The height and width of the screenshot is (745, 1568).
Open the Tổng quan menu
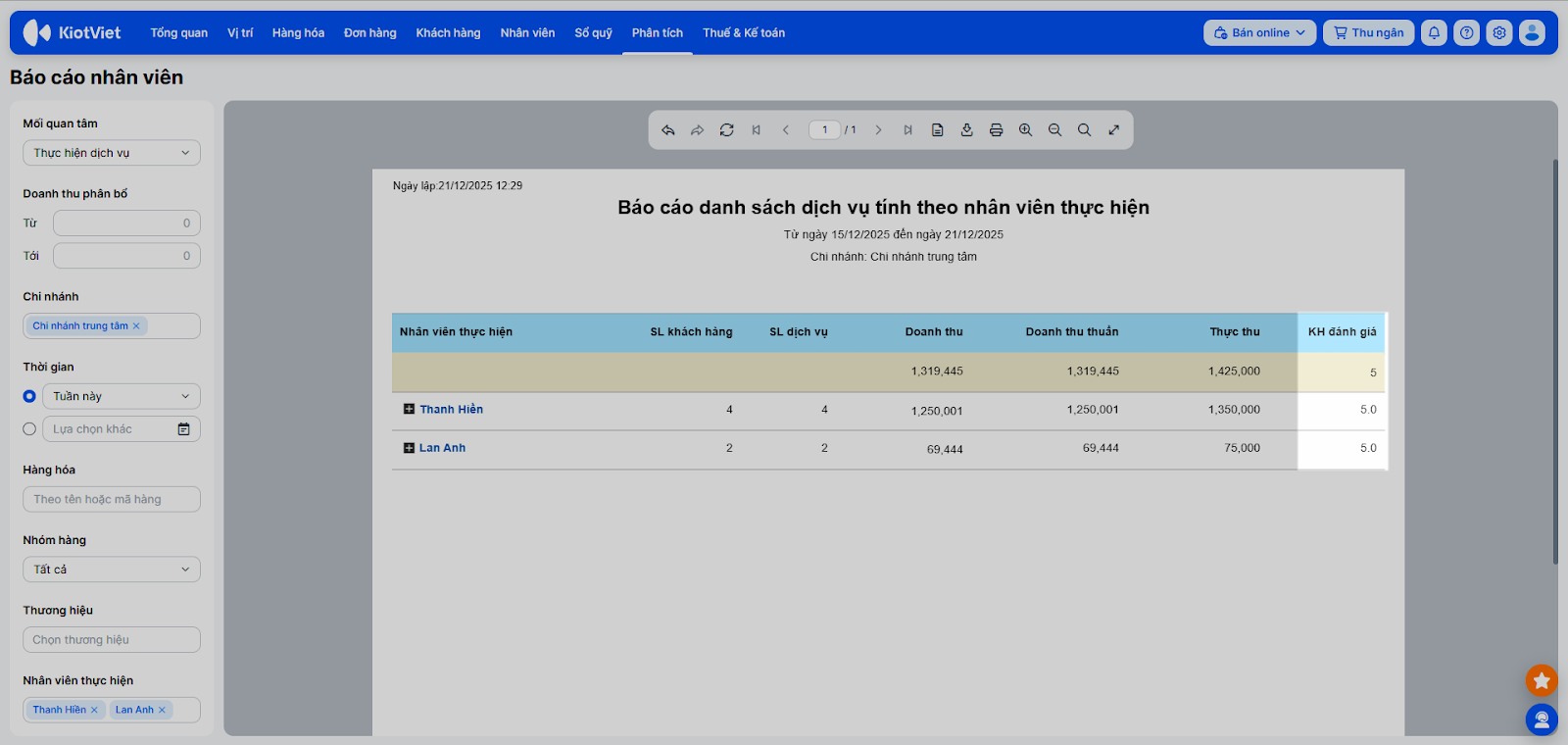[179, 32]
